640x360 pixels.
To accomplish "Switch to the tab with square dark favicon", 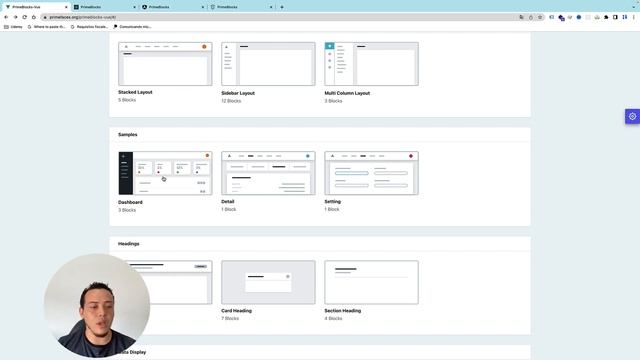I will coord(104,7).
